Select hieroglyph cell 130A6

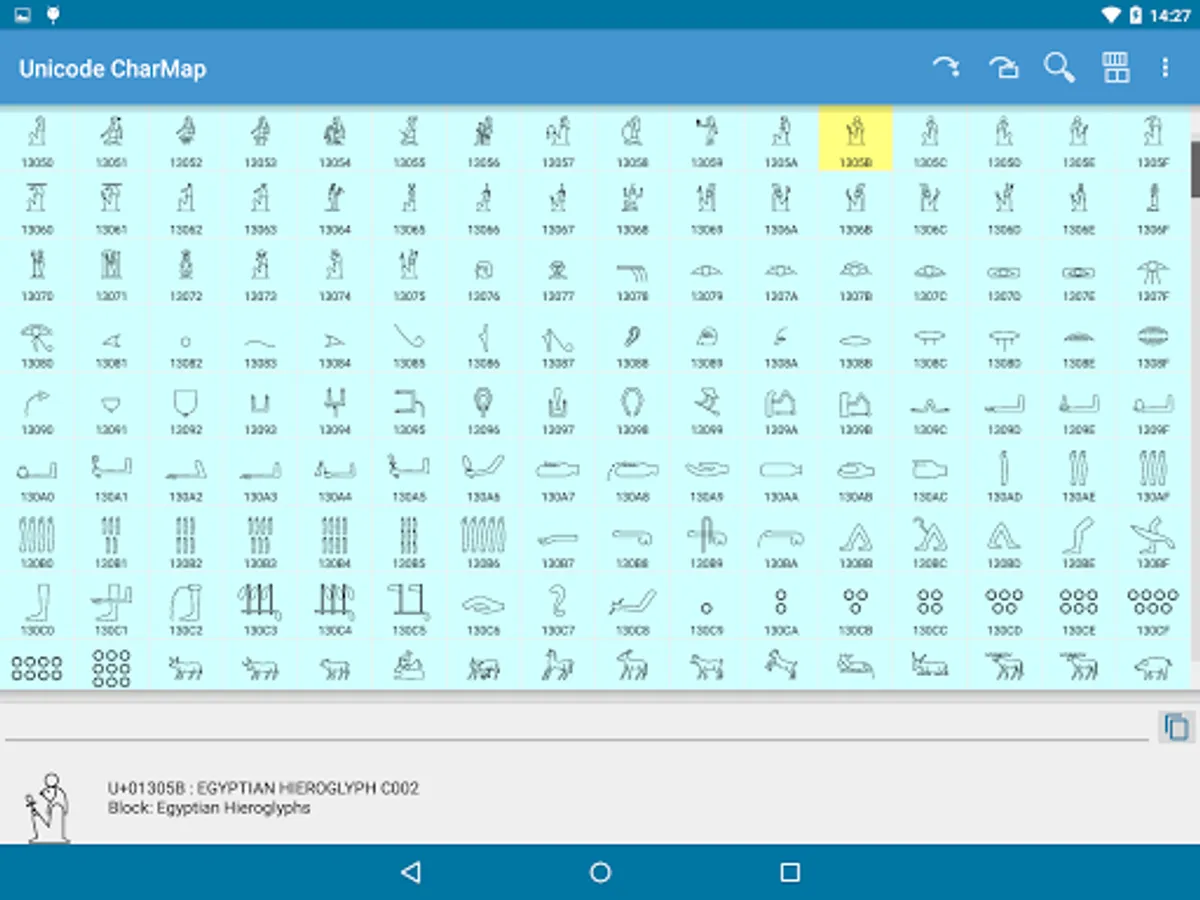point(484,474)
